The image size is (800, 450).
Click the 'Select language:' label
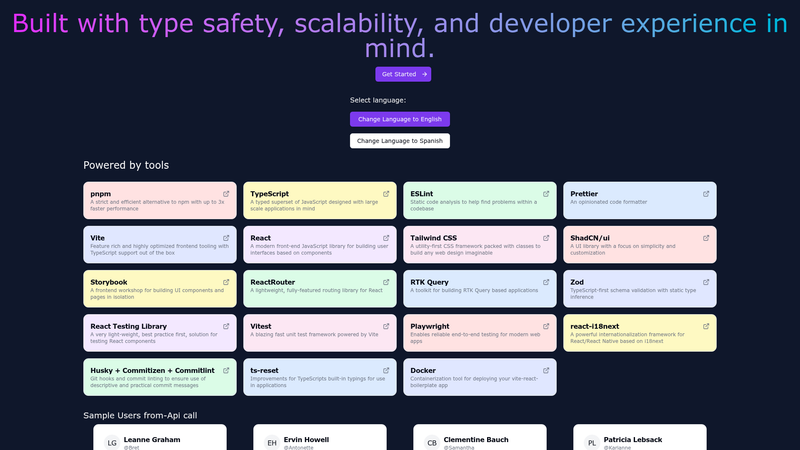(378, 100)
